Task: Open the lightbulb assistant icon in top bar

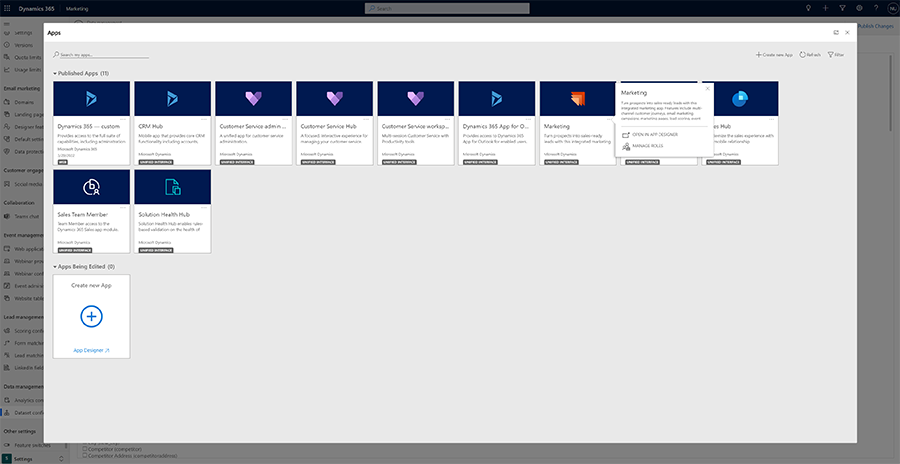Action: coord(808,9)
